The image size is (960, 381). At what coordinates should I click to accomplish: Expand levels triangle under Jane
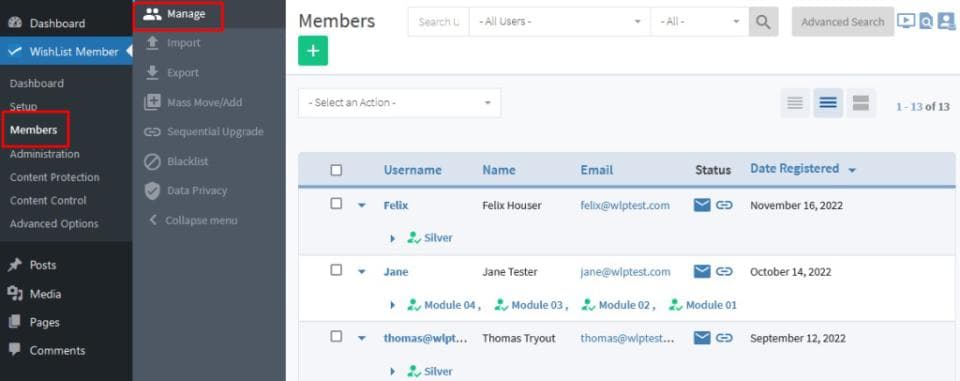pyautogui.click(x=392, y=304)
